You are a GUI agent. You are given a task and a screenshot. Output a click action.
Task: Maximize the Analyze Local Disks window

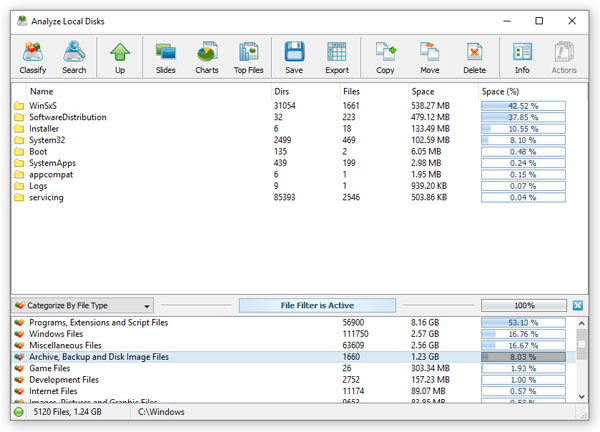[539, 21]
